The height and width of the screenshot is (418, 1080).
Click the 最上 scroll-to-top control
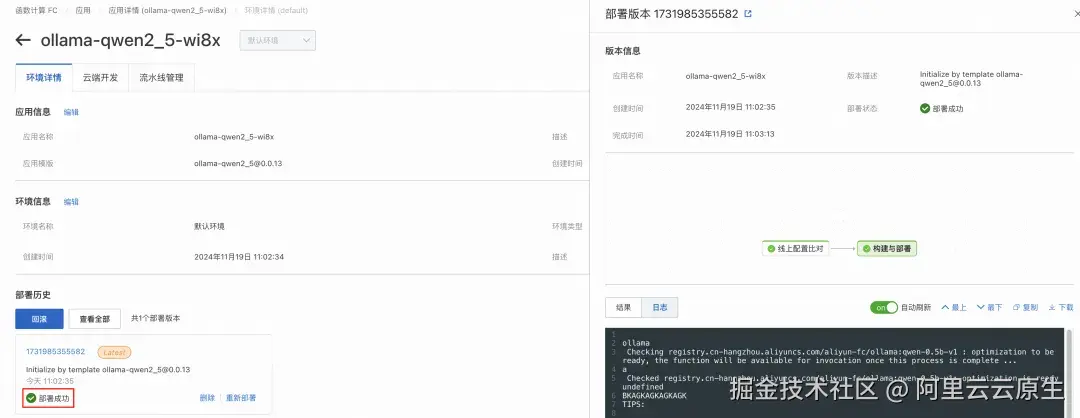(955, 308)
